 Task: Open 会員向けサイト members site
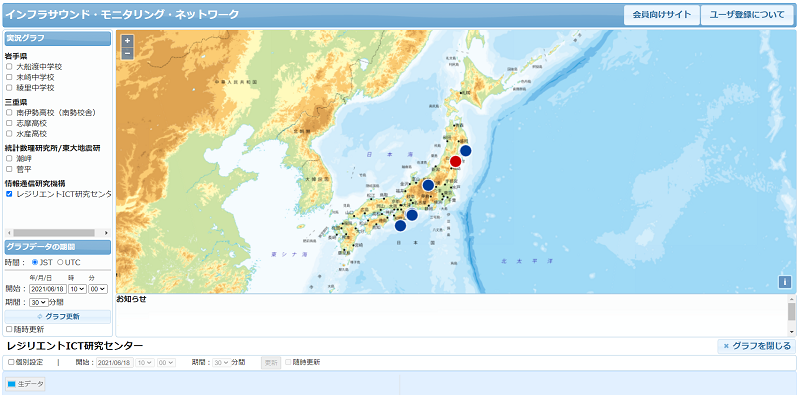pyautogui.click(x=662, y=15)
